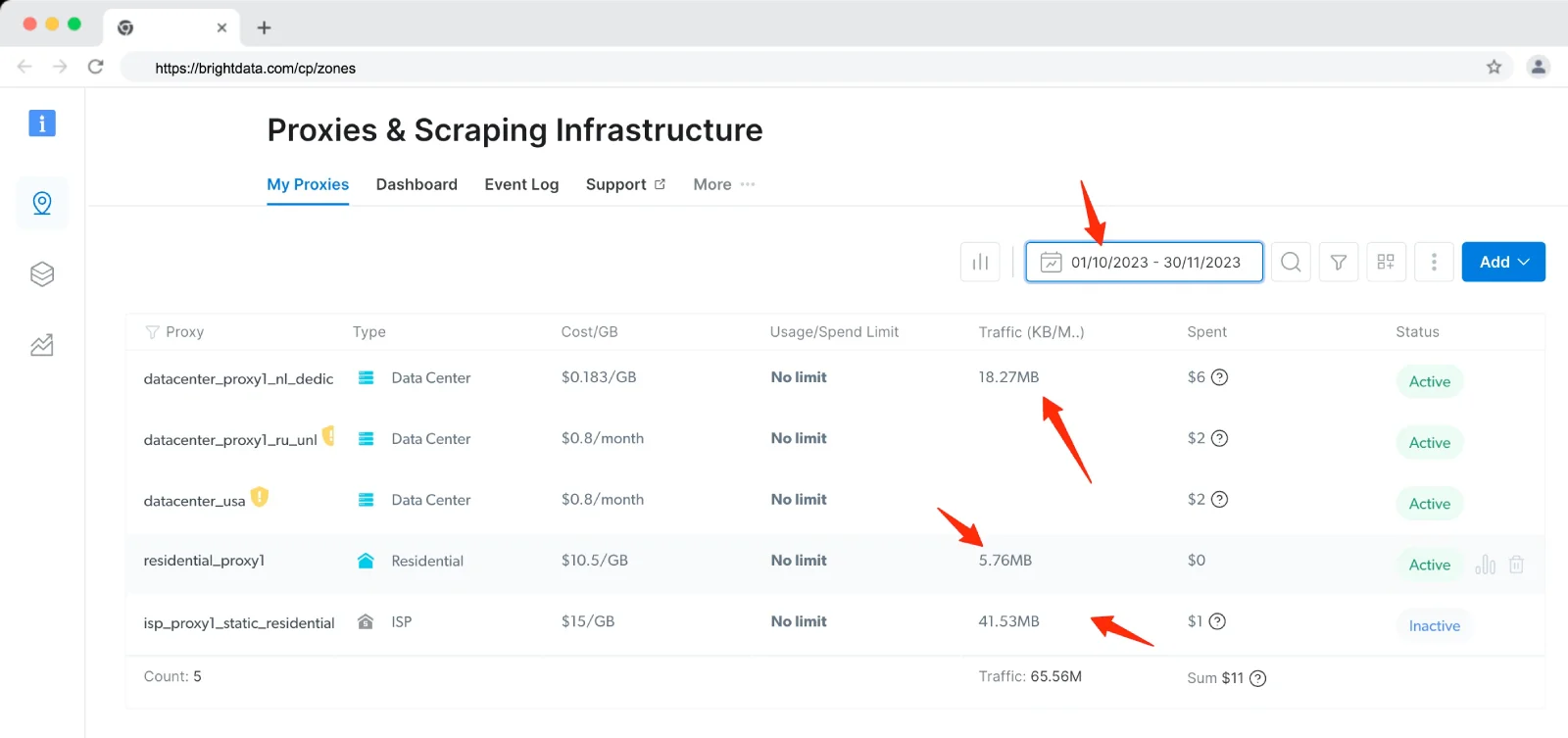Toggle Active status for datacenter_proxy1_nl_dedic
Screen dimensions: 1568x738
pyautogui.click(x=1429, y=381)
